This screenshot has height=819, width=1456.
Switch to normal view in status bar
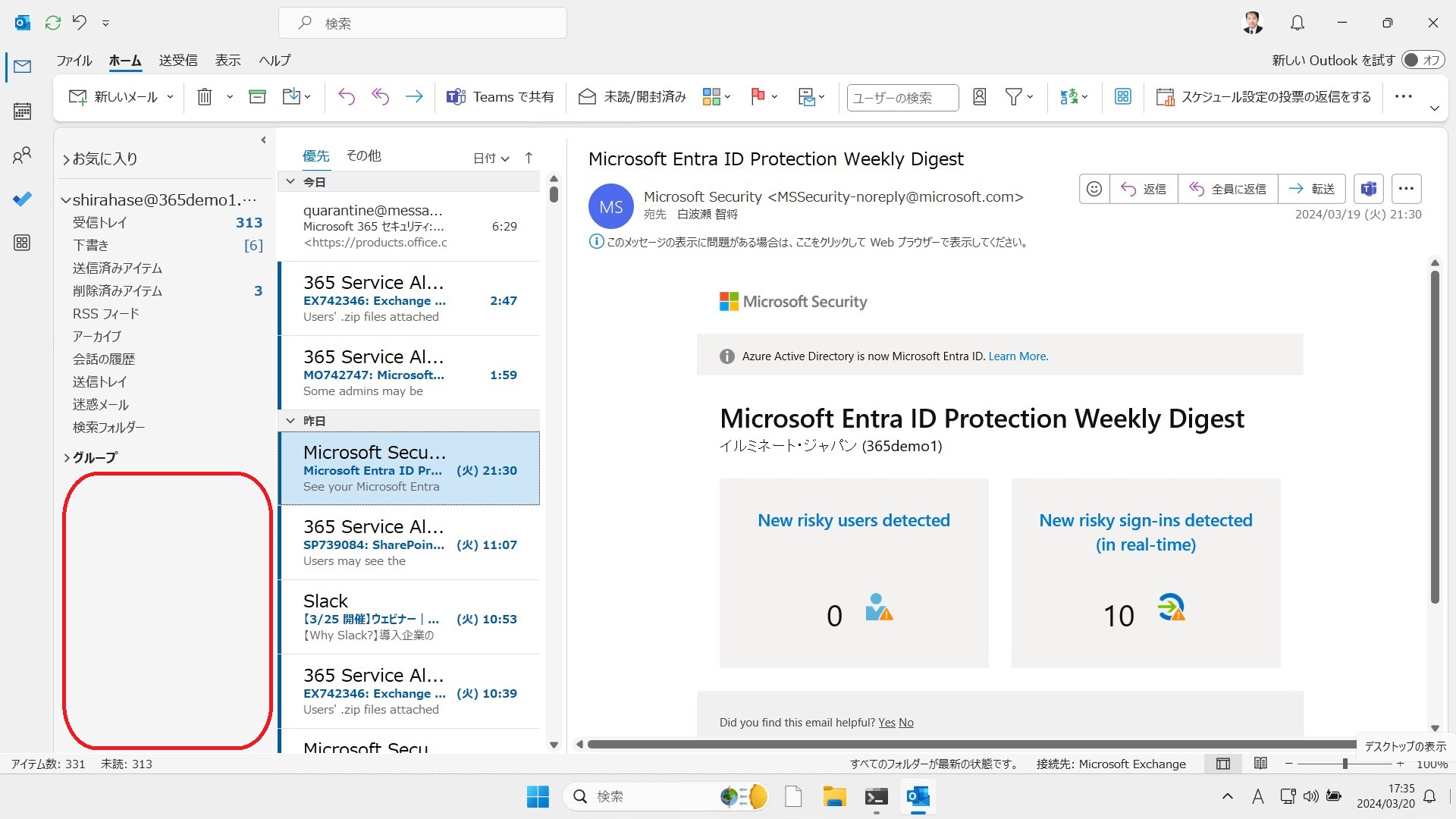click(1223, 764)
